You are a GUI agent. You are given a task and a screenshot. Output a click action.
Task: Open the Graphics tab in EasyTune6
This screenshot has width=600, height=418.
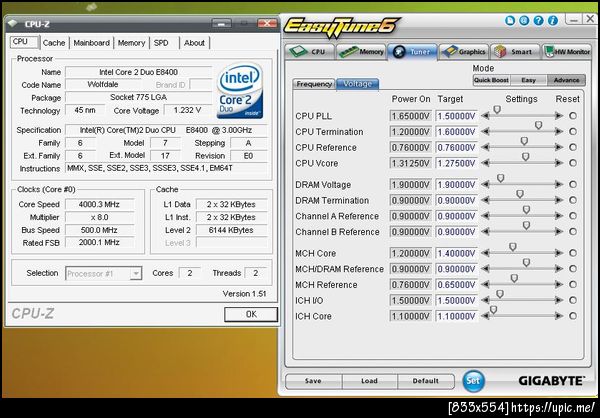click(463, 52)
